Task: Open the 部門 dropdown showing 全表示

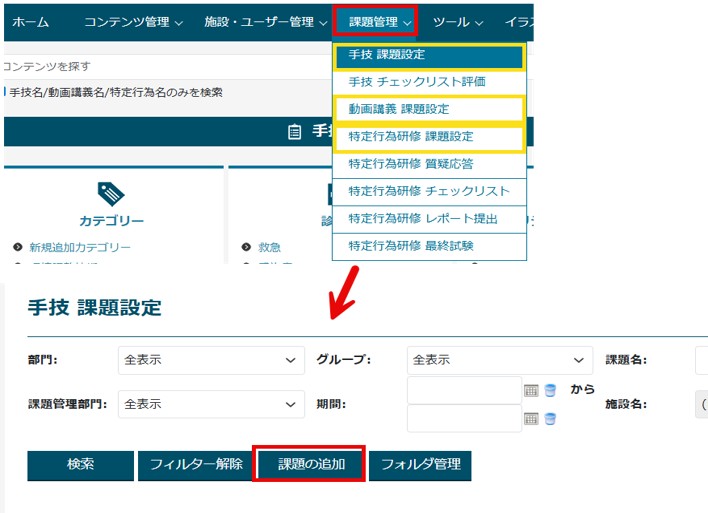Action: tap(211, 360)
